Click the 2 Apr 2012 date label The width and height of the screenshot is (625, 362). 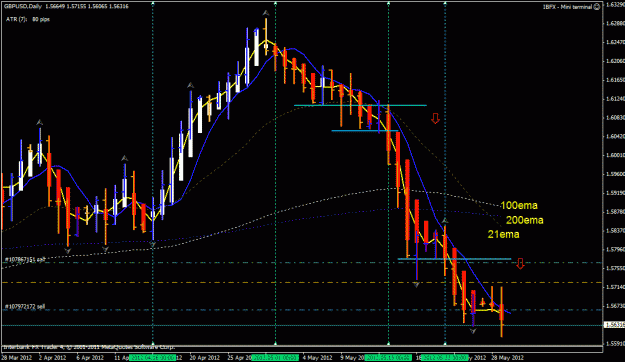pyautogui.click(x=53, y=358)
